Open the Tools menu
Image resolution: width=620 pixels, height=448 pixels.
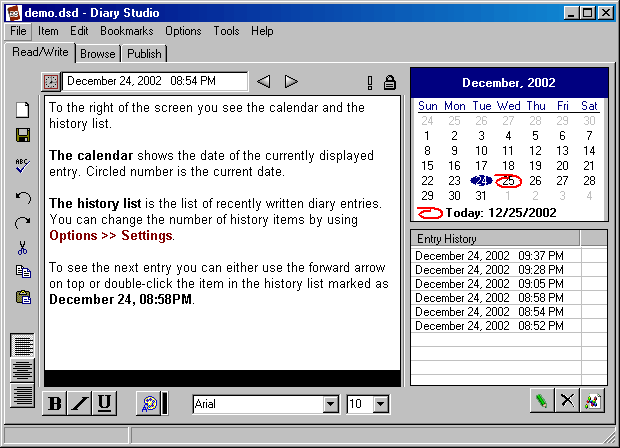[x=226, y=31]
